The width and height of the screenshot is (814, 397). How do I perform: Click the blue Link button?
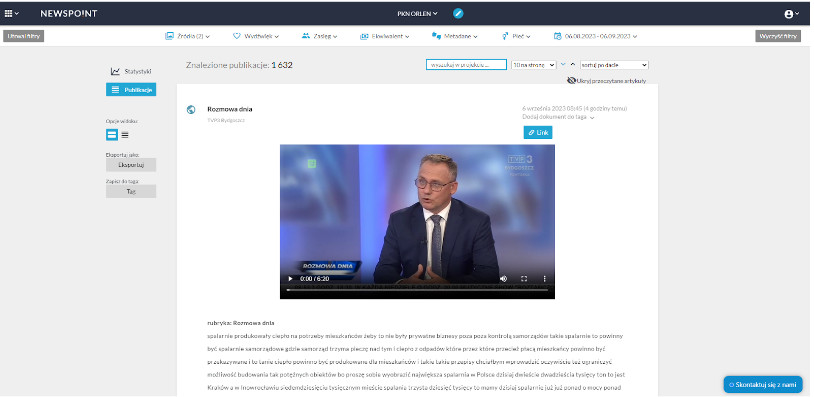(538, 132)
